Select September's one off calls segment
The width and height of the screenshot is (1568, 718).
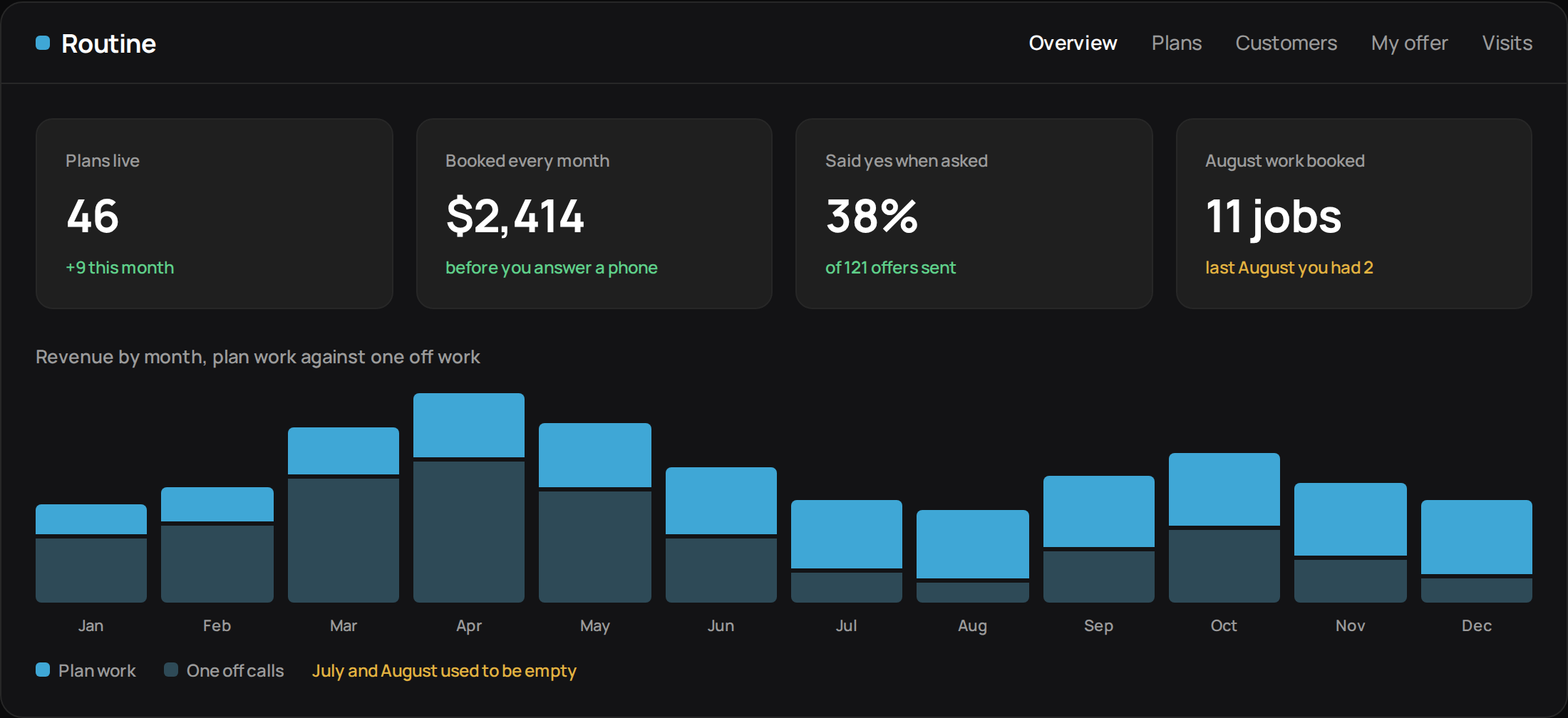[x=1099, y=577]
